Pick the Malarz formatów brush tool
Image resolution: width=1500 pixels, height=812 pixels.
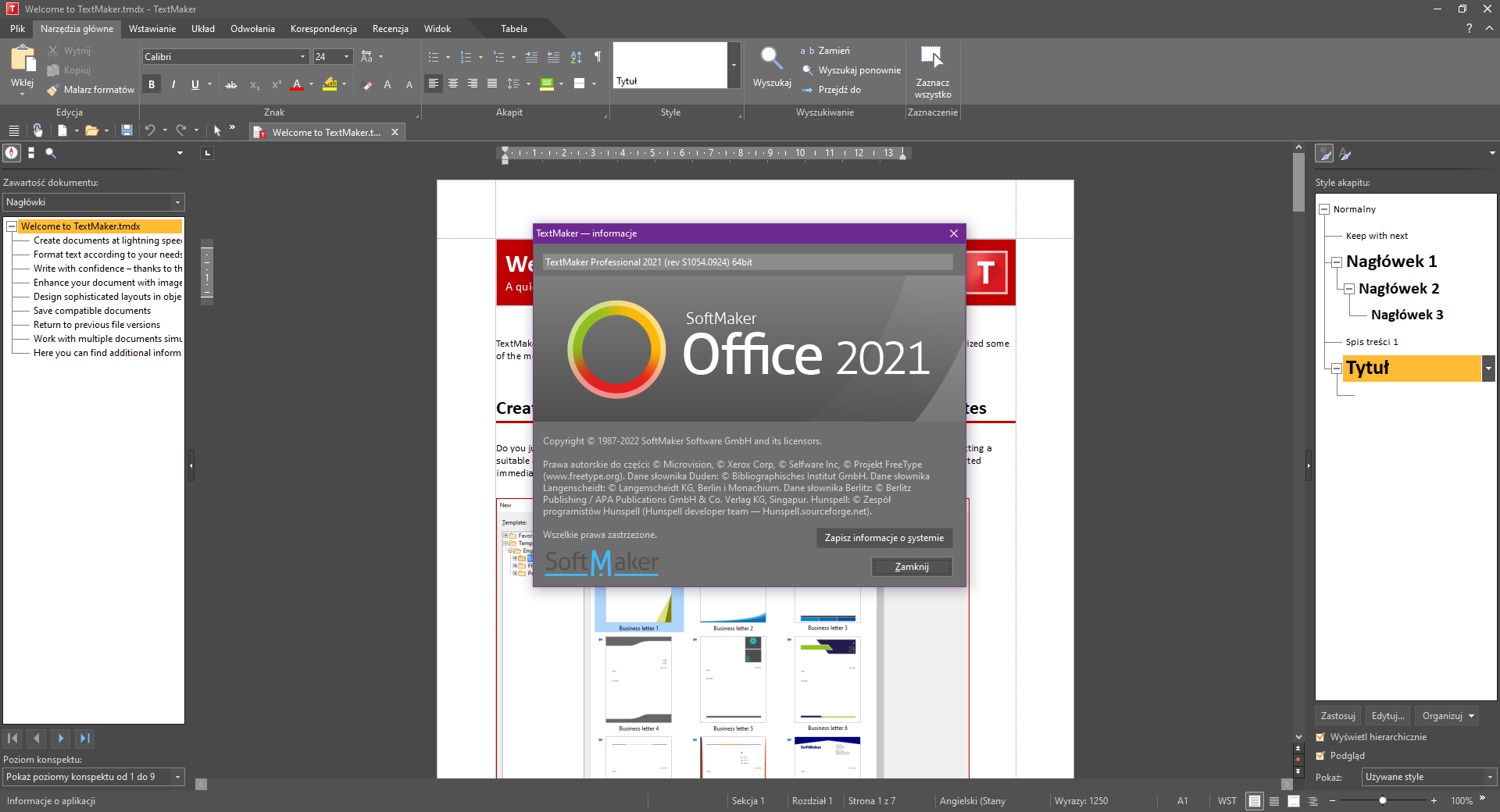pyautogui.click(x=91, y=90)
